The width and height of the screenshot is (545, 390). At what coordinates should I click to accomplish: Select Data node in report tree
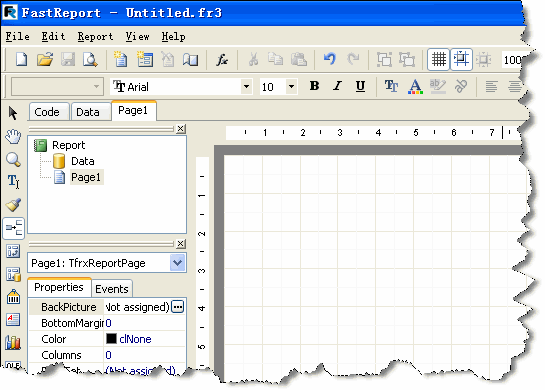[x=83, y=161]
